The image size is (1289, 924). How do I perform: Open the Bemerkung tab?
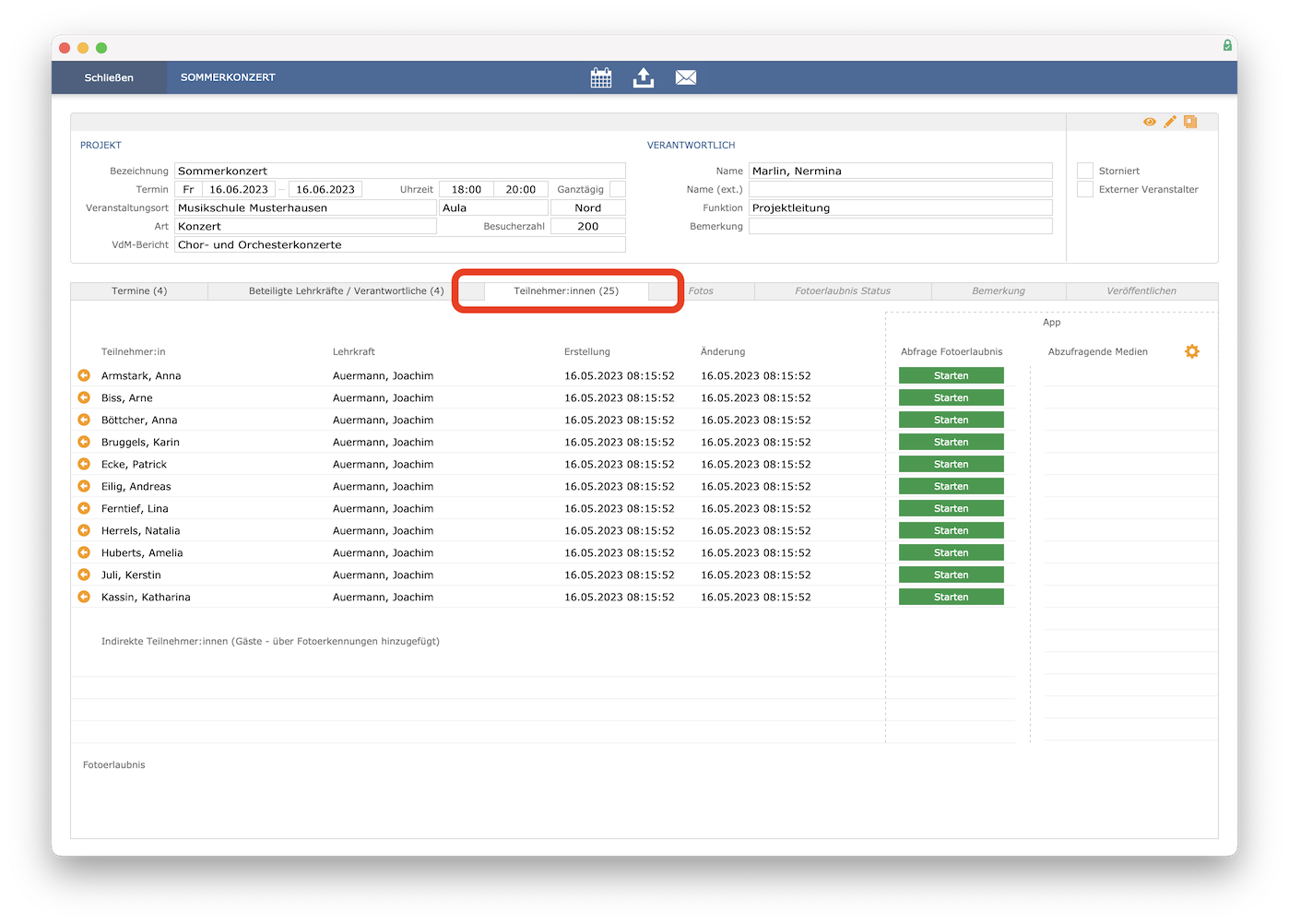click(x=999, y=290)
